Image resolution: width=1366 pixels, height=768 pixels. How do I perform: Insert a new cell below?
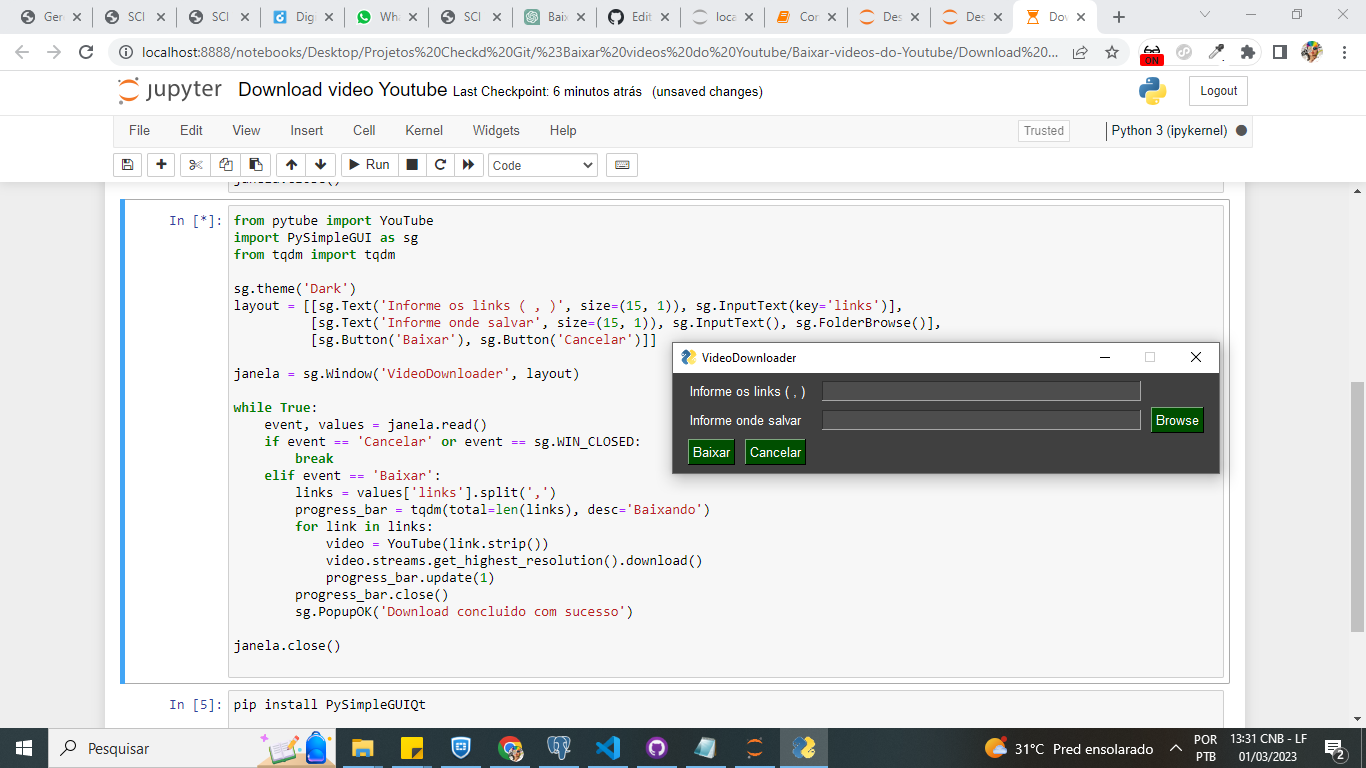[x=161, y=164]
